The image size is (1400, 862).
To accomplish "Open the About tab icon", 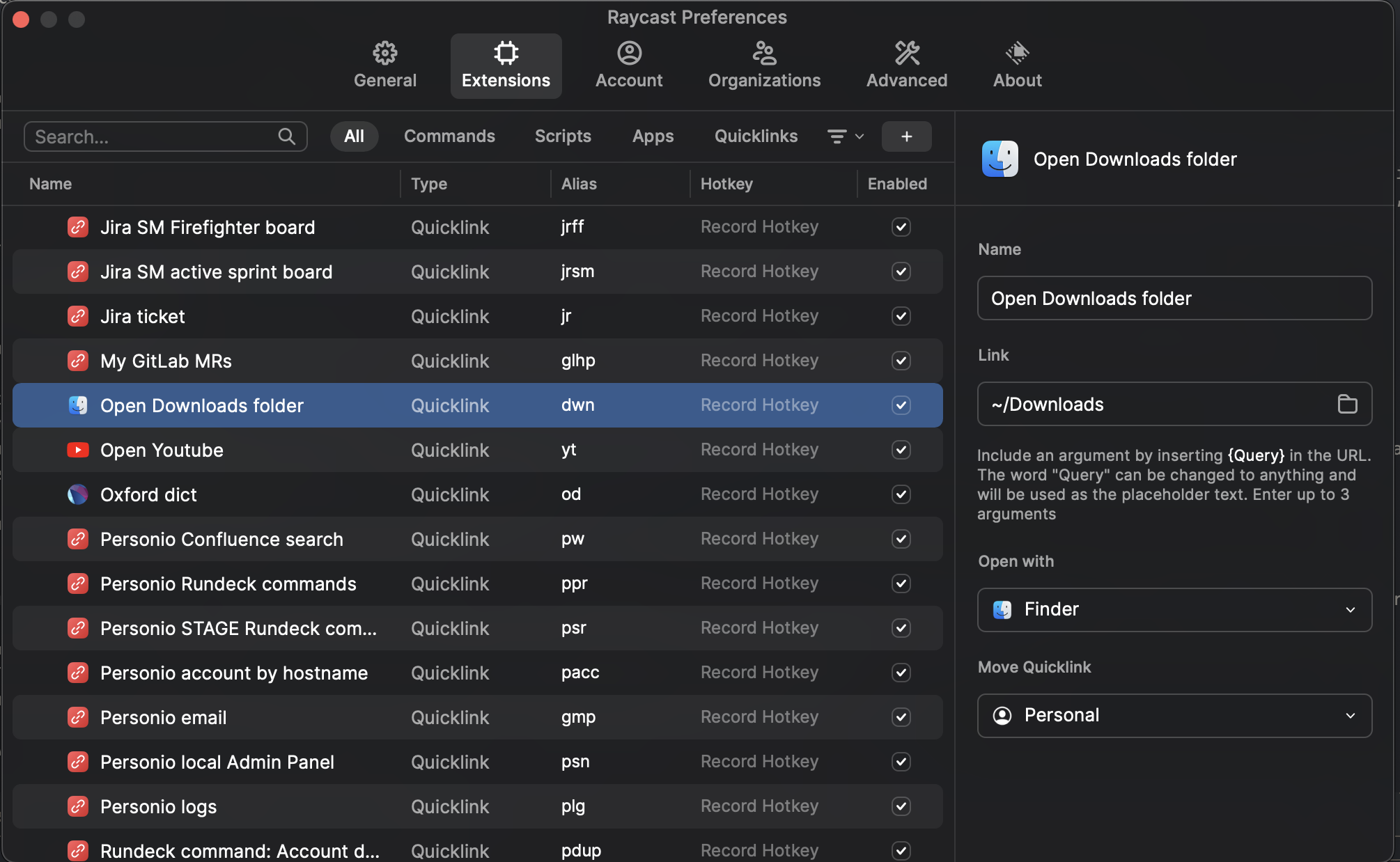I will [x=1017, y=53].
